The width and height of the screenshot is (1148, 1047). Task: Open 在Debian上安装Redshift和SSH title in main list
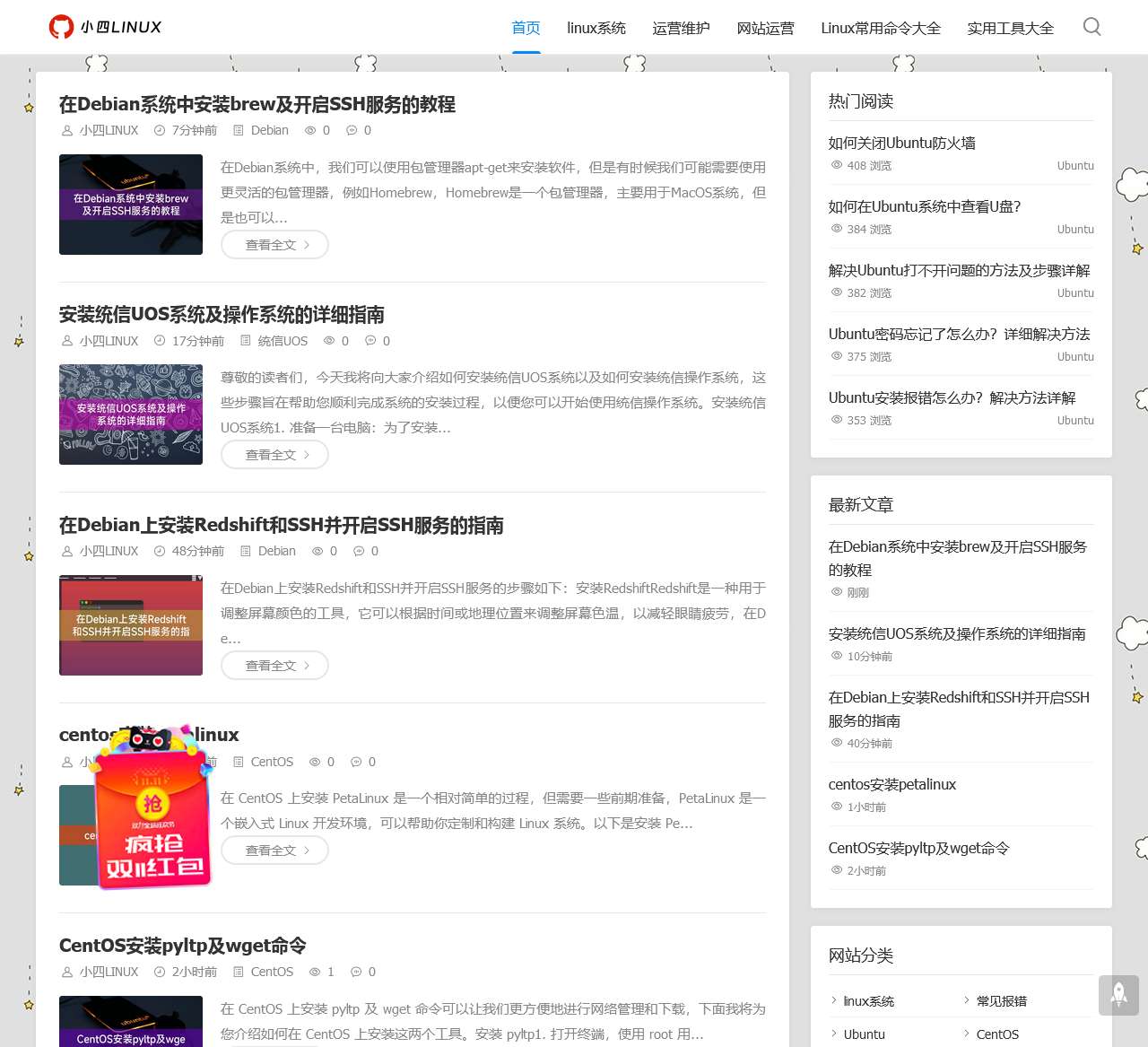point(282,525)
